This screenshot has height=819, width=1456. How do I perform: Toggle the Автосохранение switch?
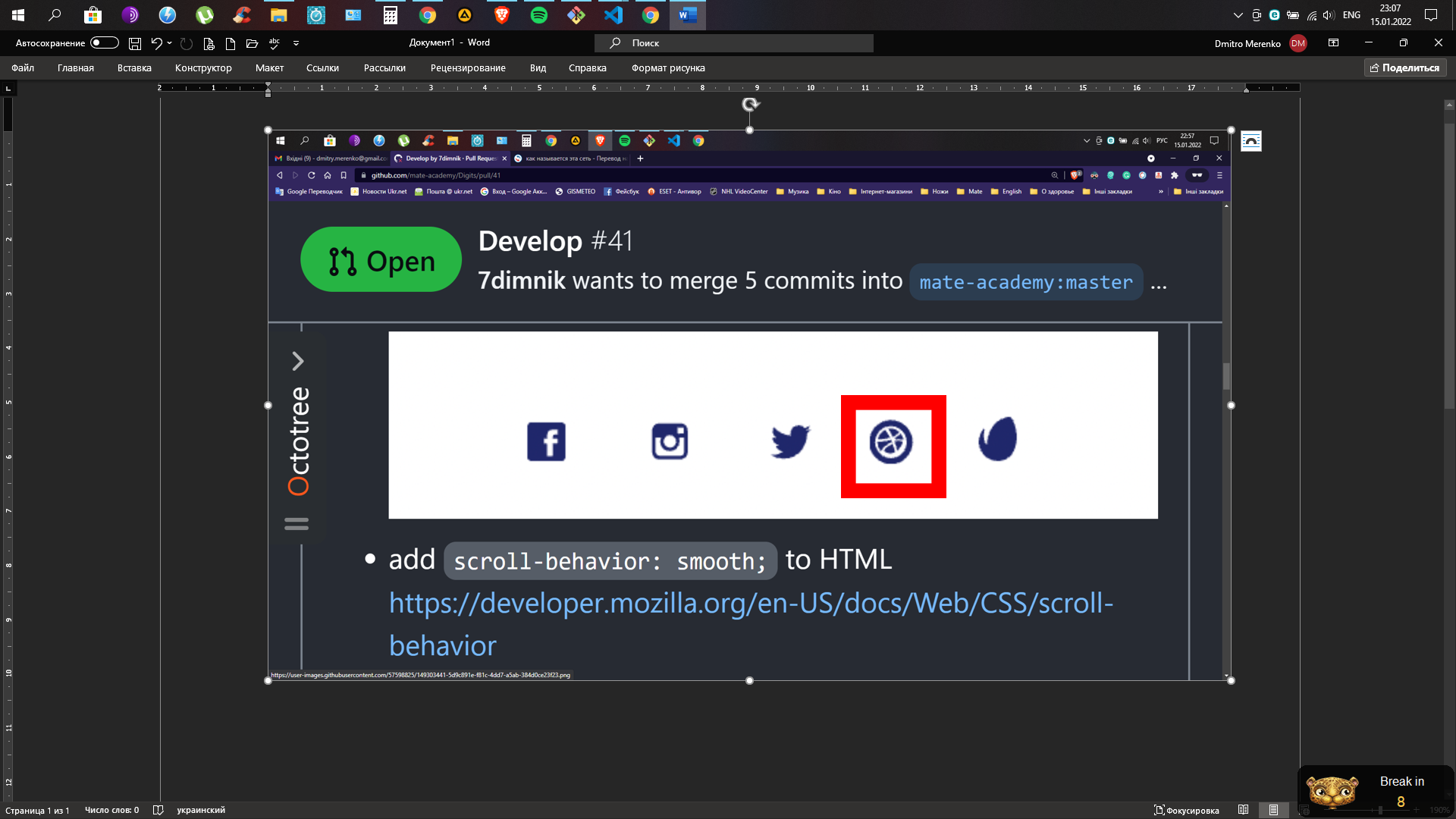pyautogui.click(x=104, y=43)
